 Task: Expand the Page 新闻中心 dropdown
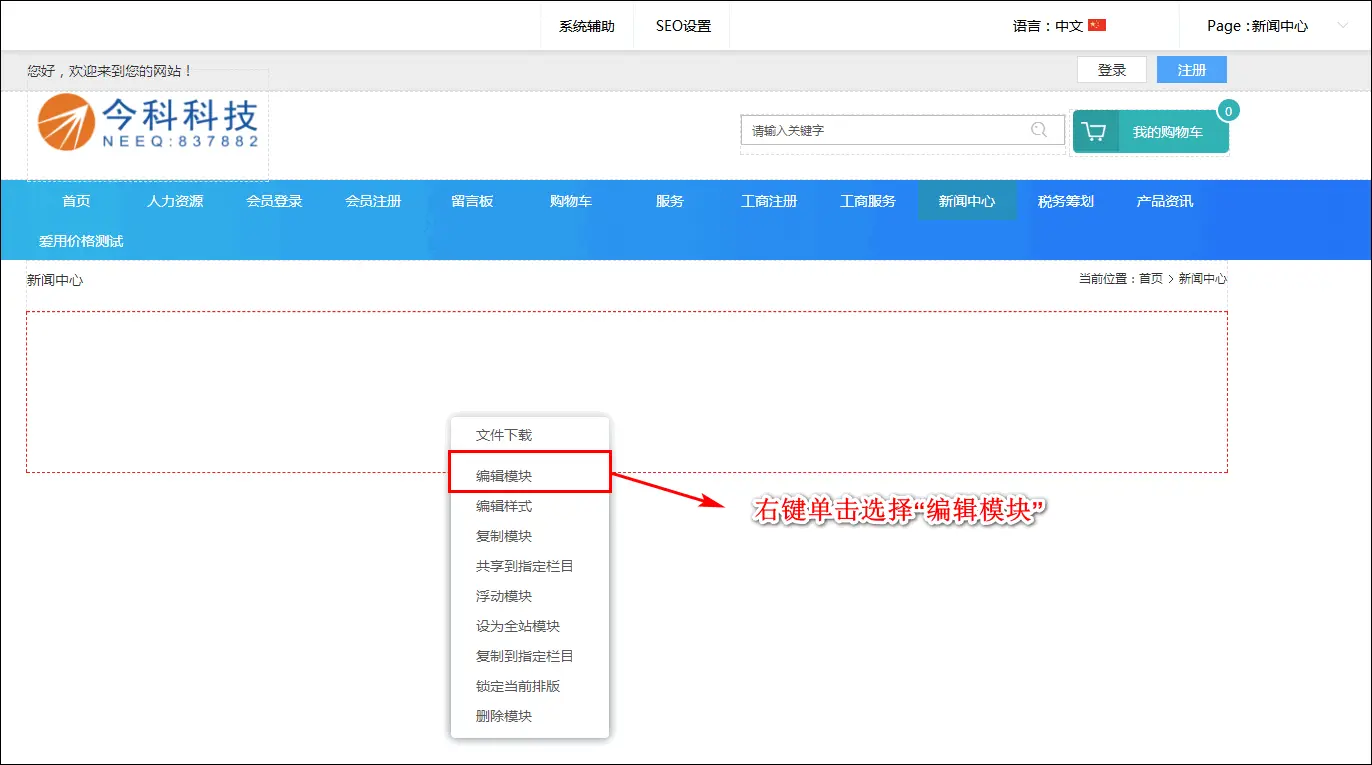pyautogui.click(x=1342, y=26)
